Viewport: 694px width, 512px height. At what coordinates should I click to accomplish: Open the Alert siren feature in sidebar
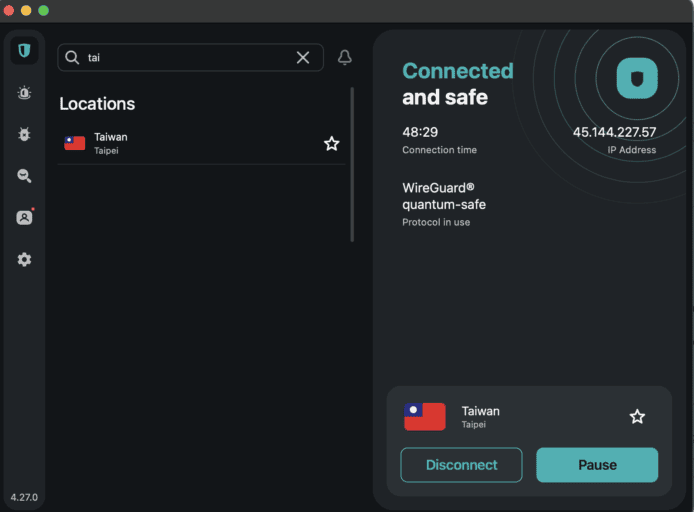pos(24,92)
